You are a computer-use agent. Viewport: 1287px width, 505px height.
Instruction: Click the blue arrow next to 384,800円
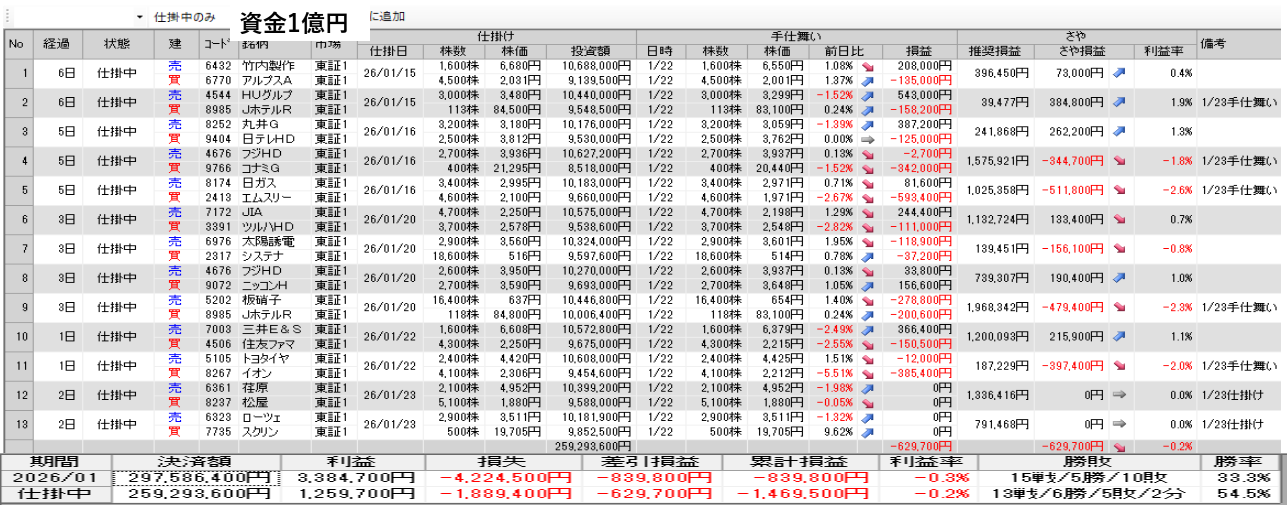coord(1119,102)
